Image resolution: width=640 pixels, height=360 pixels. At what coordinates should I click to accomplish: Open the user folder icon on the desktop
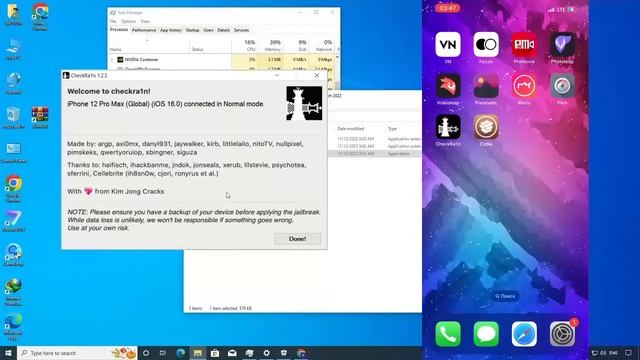13,14
